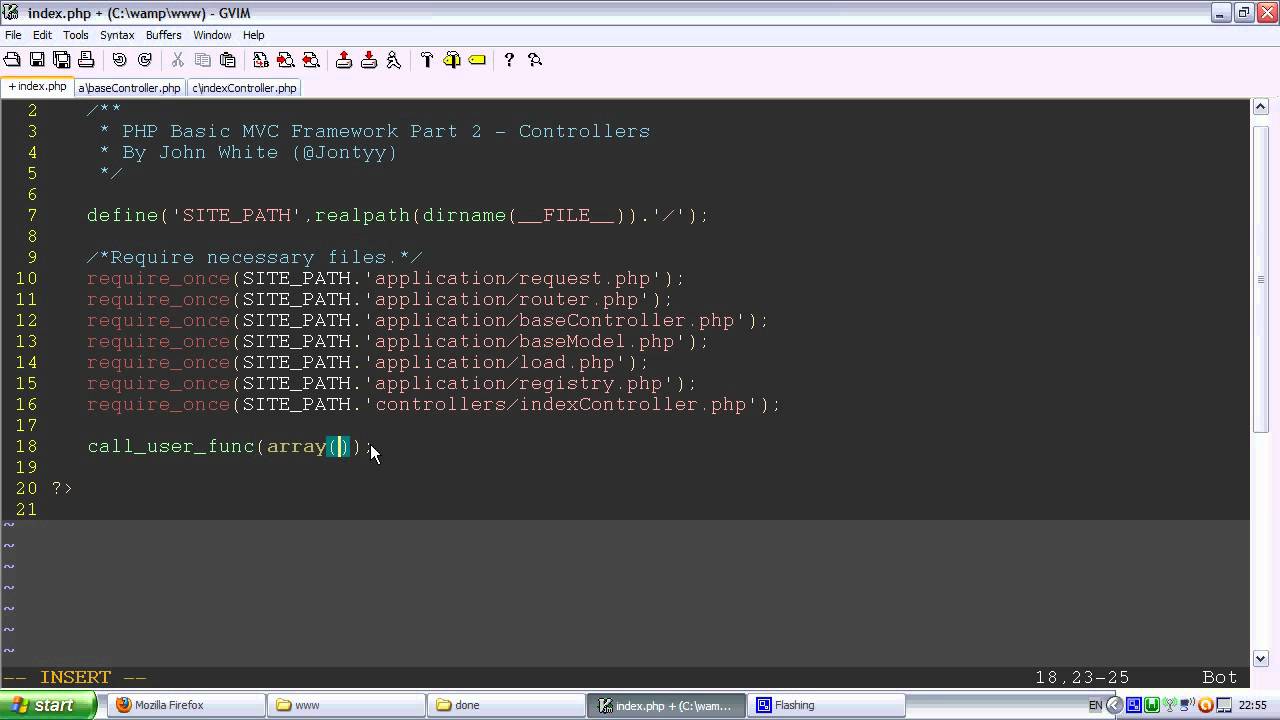Print the buffer using the printer icon
Image resolution: width=1280 pixels, height=720 pixels.
(x=86, y=60)
